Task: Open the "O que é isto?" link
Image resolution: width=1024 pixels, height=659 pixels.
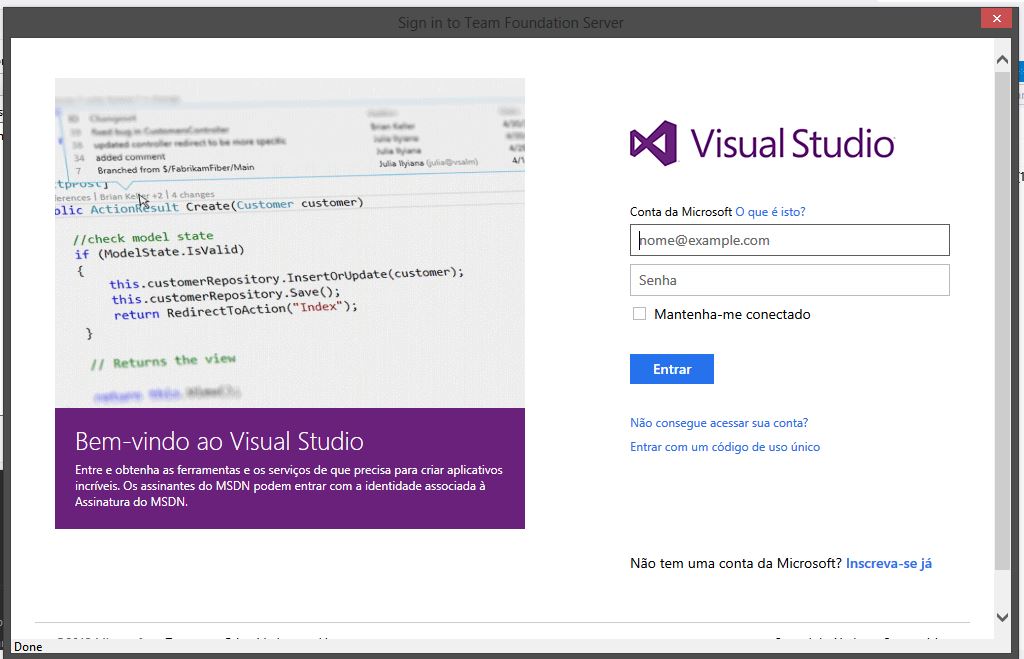Action: click(771, 212)
